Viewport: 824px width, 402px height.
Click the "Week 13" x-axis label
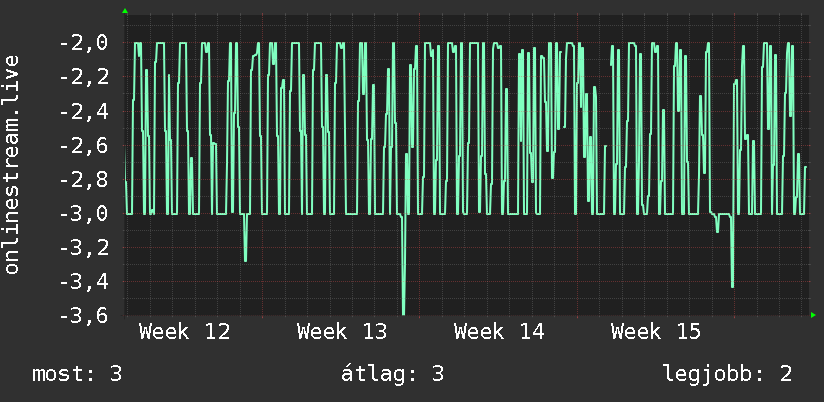342,332
